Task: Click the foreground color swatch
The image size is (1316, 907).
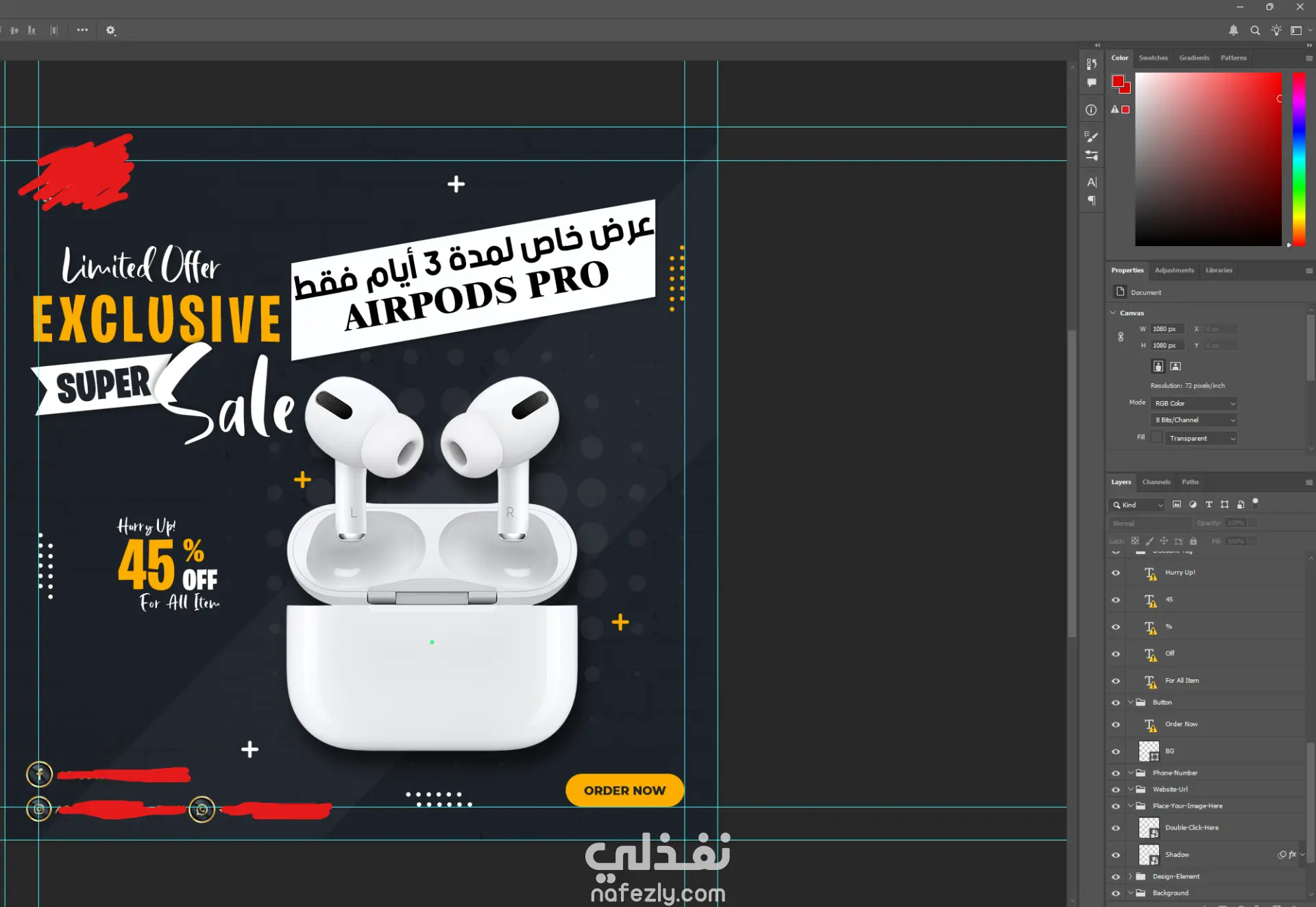Action: tap(1118, 82)
